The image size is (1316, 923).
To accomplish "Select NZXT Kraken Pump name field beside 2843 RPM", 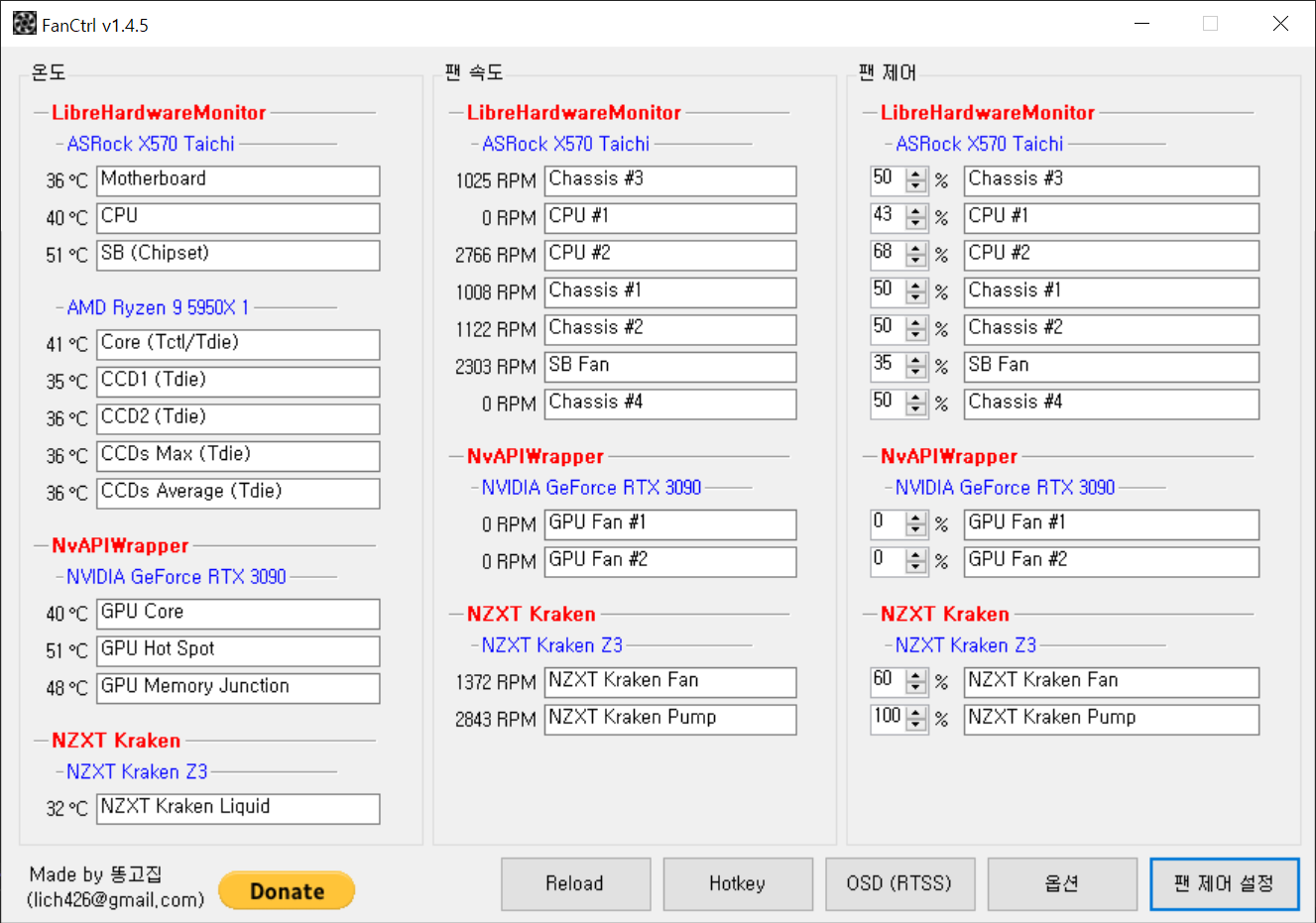I will [670, 720].
